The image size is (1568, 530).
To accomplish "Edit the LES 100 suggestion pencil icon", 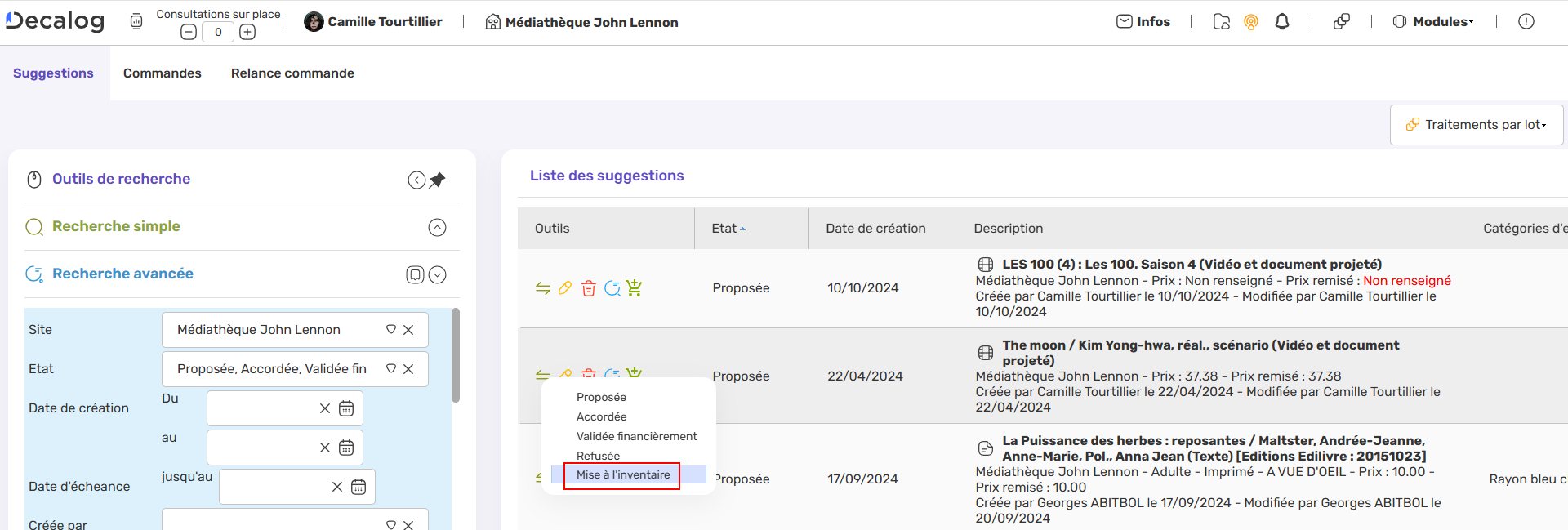I will (565, 288).
